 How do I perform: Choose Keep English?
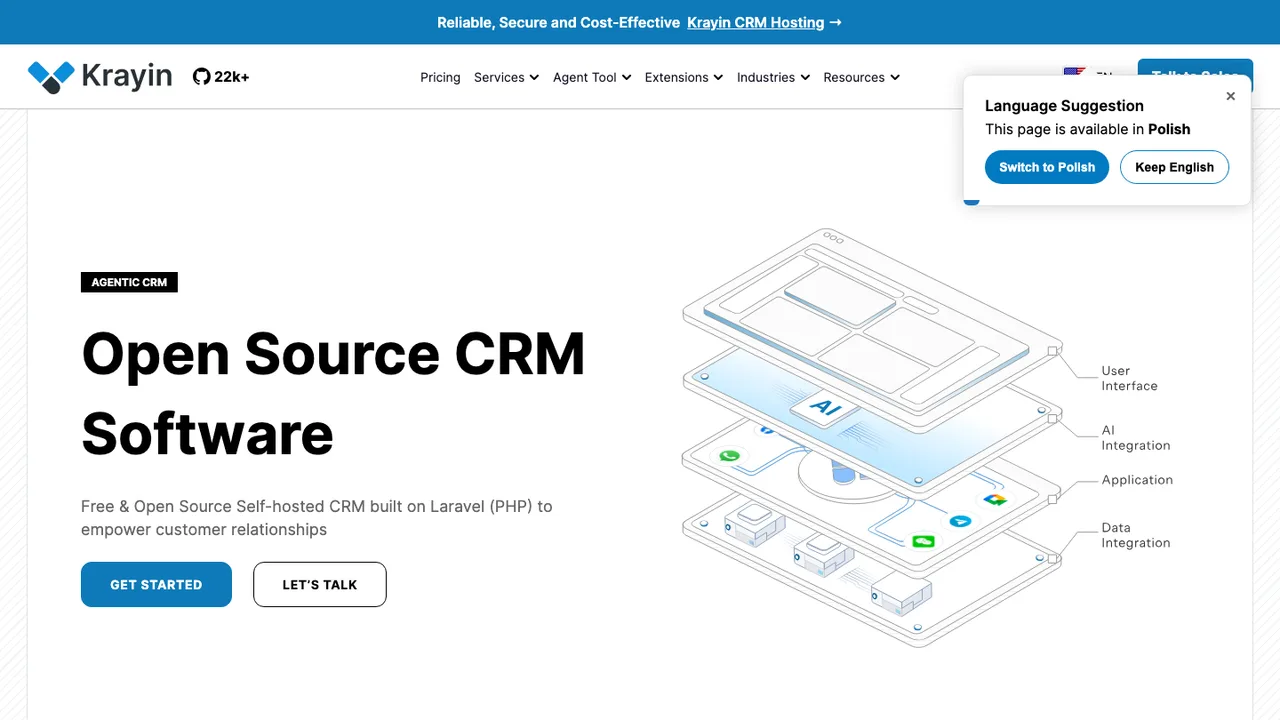[x=1174, y=167]
